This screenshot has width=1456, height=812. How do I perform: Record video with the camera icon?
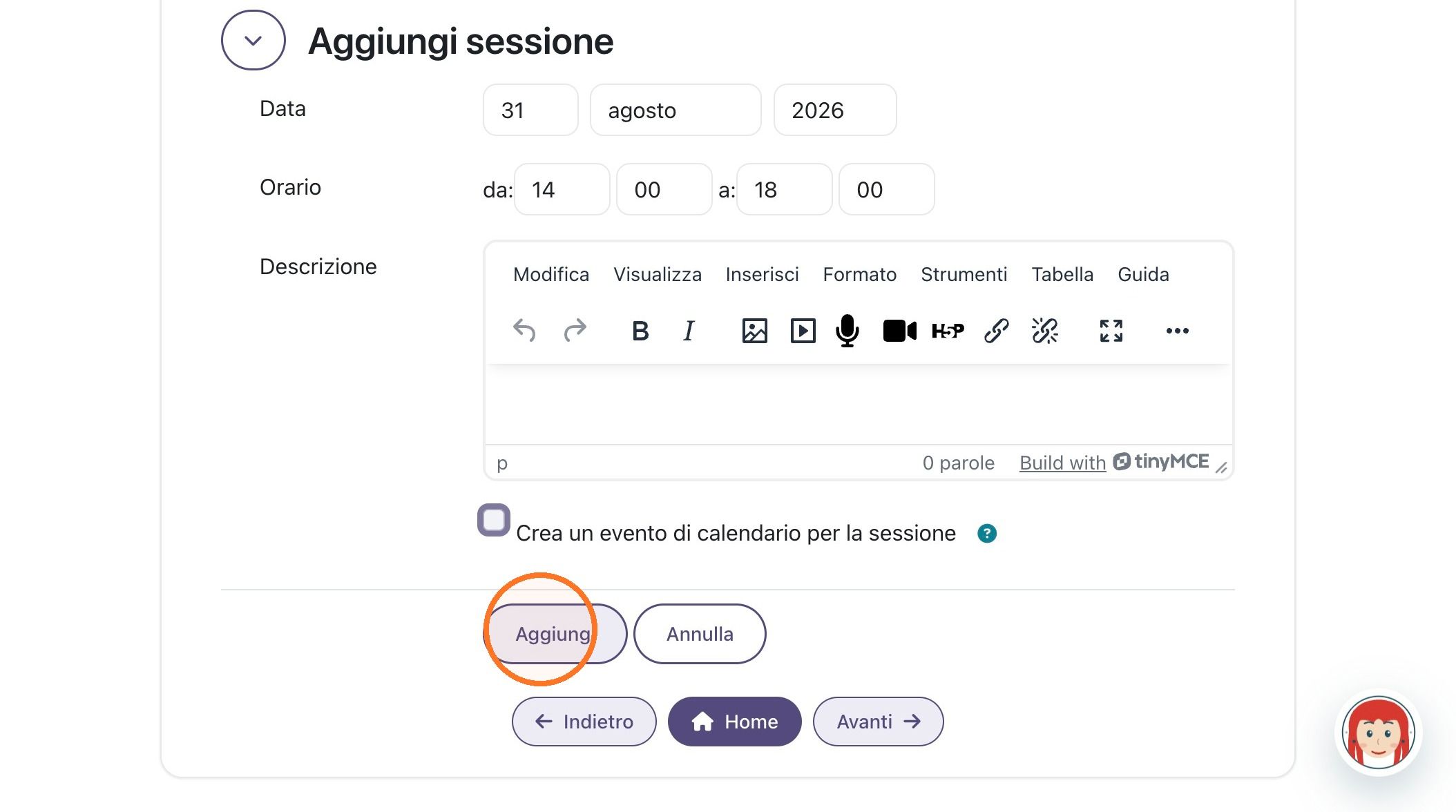tap(899, 331)
